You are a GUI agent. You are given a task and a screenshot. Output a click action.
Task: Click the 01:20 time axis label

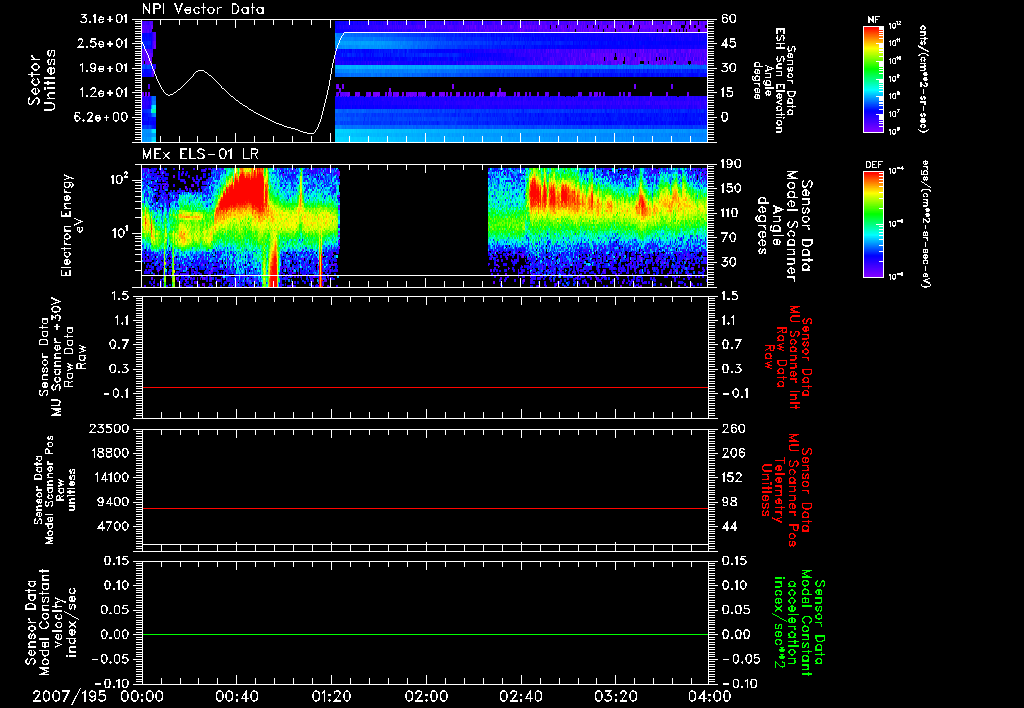(331, 696)
